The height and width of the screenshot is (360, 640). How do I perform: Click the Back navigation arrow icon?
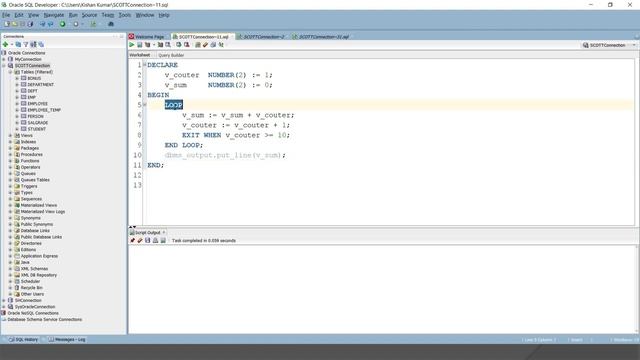tap(42, 24)
